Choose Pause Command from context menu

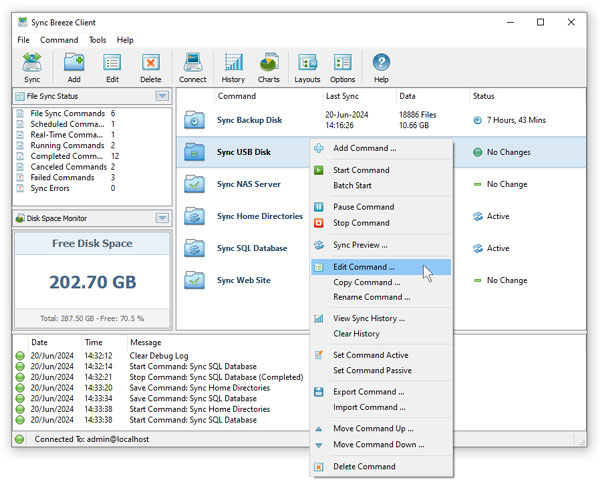(x=381, y=207)
